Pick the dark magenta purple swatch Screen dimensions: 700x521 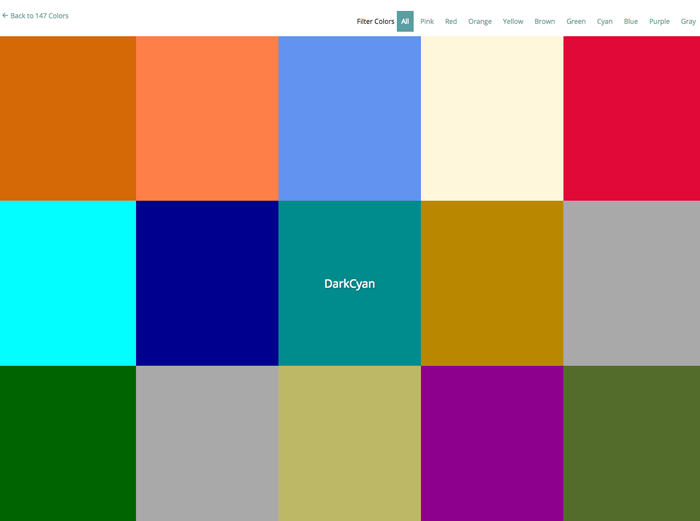tap(492, 443)
